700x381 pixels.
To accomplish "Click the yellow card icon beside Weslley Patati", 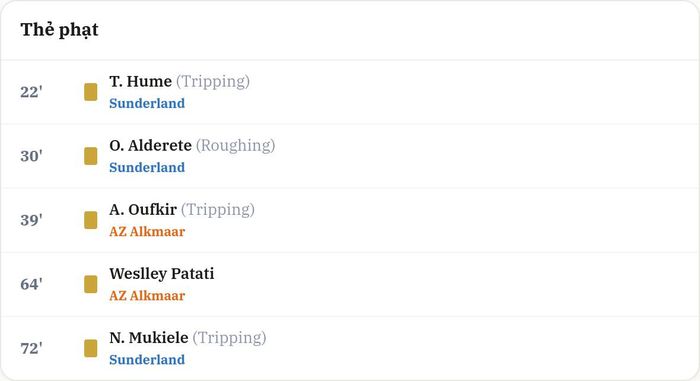I will pos(91,284).
